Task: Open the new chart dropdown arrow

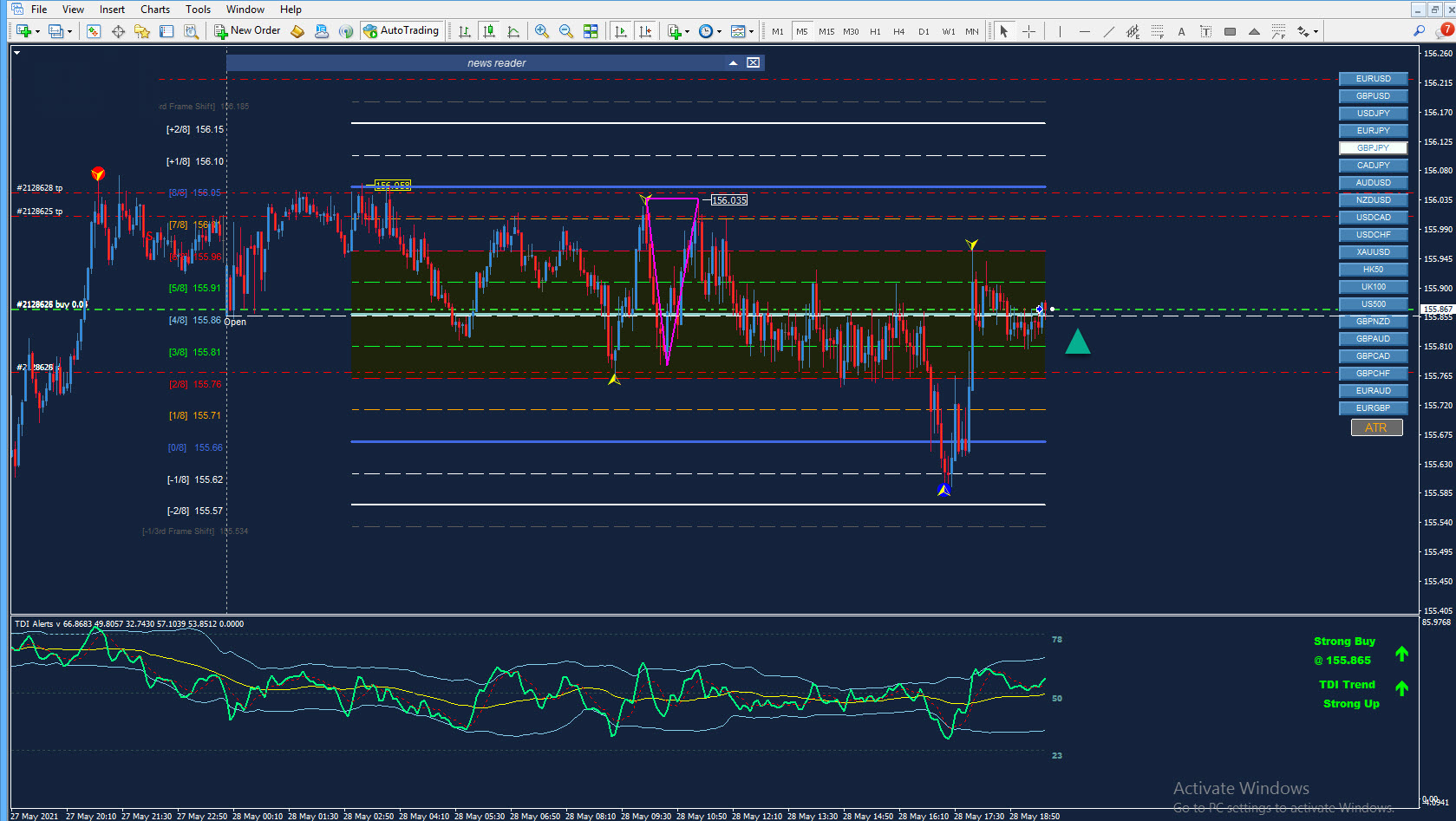Action: click(37, 31)
